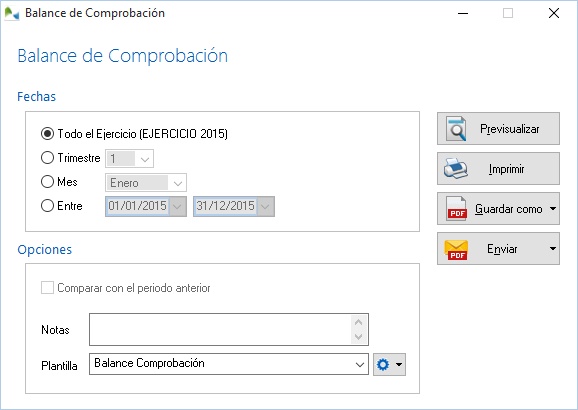Click the Previsualizar magnifier icon
Screen dimensions: 578x410
tap(456, 129)
